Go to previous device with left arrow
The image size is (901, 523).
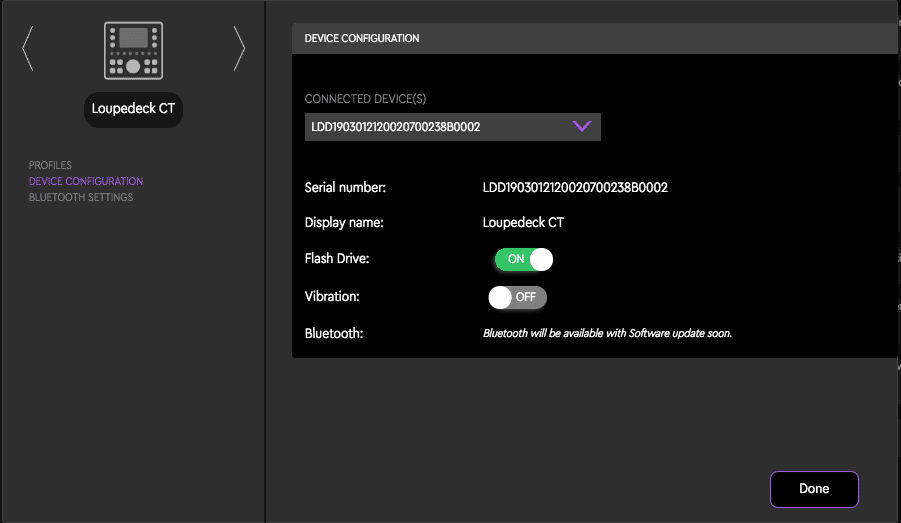[x=28, y=48]
